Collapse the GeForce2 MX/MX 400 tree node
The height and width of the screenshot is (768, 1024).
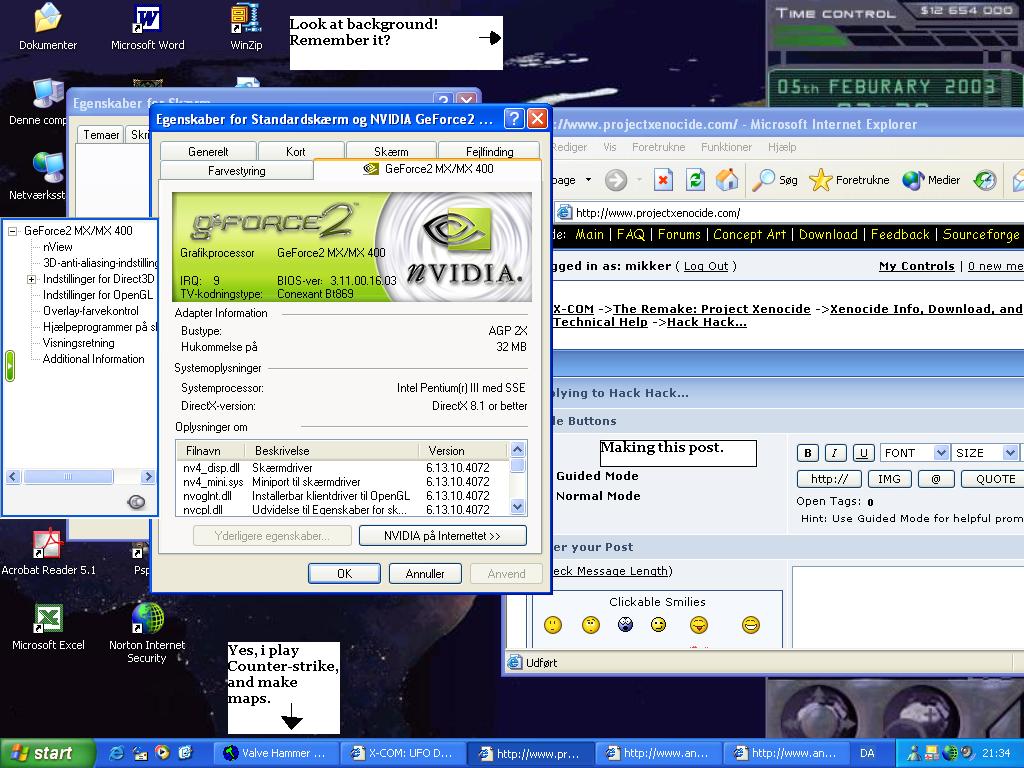pyautogui.click(x=12, y=231)
